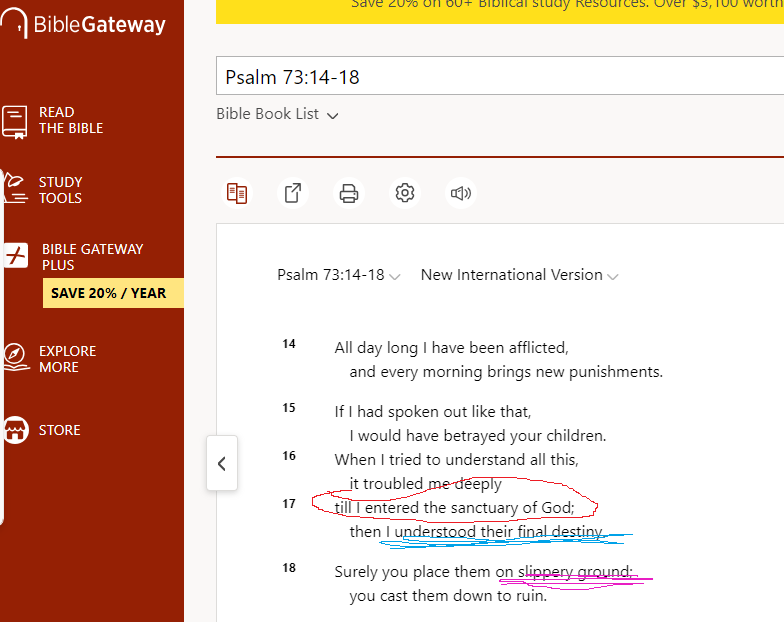Click the share passage icon
The image size is (784, 622).
tap(293, 193)
